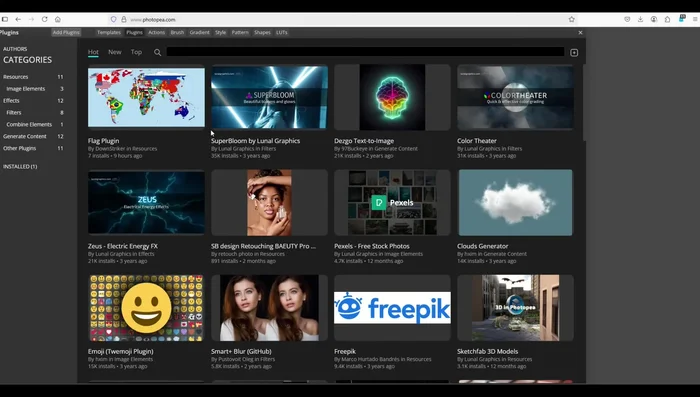Viewport: 700px width, 397px height.
Task: Click the plugin list vertical scrollbar
Action: (x=583, y=103)
